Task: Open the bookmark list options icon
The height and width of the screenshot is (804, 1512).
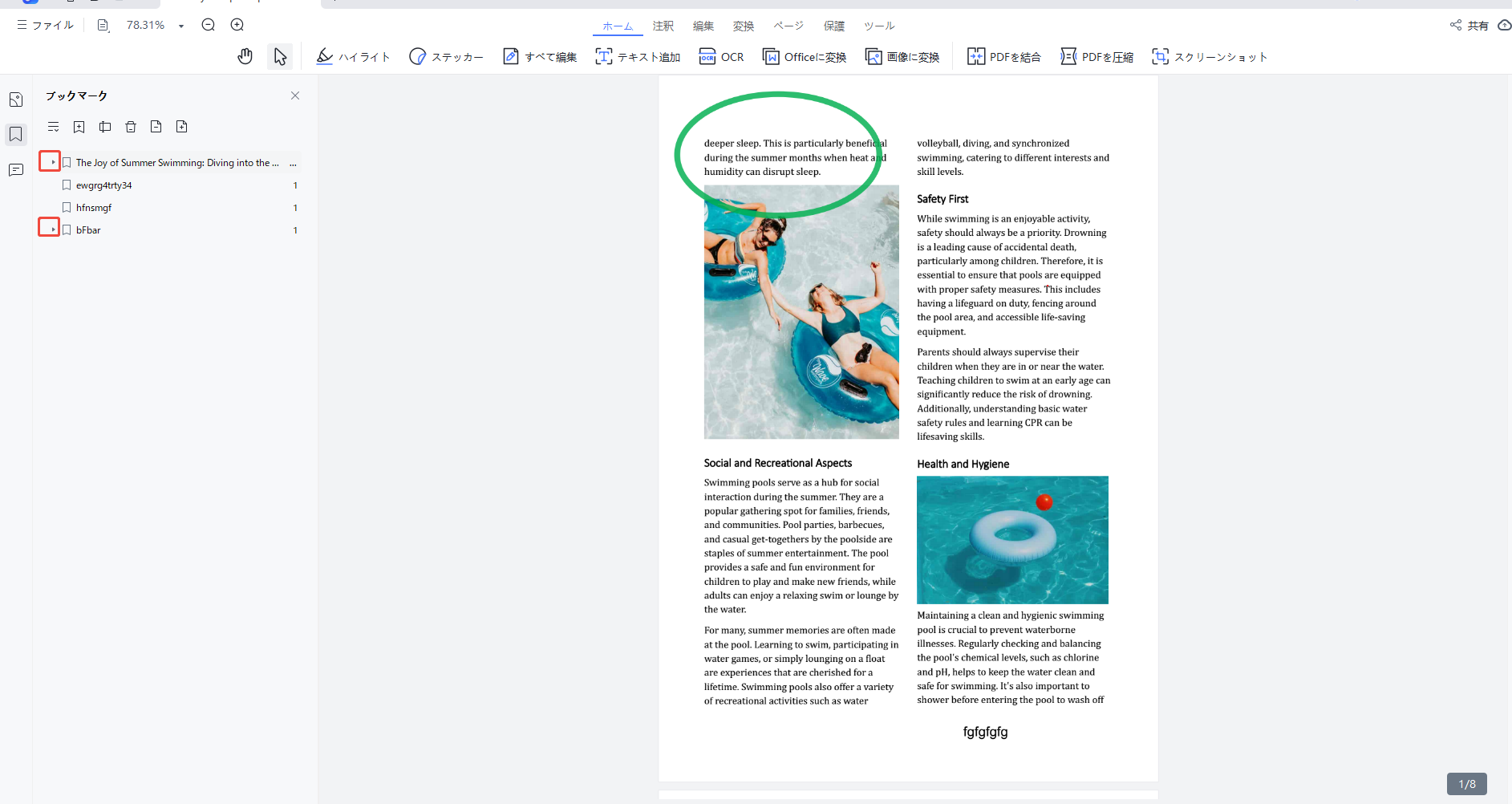Action: tap(53, 127)
